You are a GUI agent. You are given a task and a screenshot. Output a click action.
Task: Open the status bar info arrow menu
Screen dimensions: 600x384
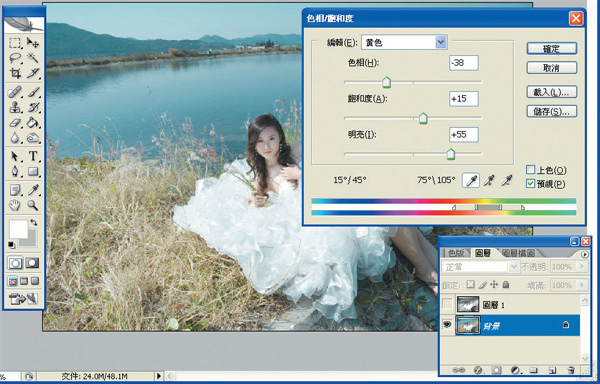(159, 376)
